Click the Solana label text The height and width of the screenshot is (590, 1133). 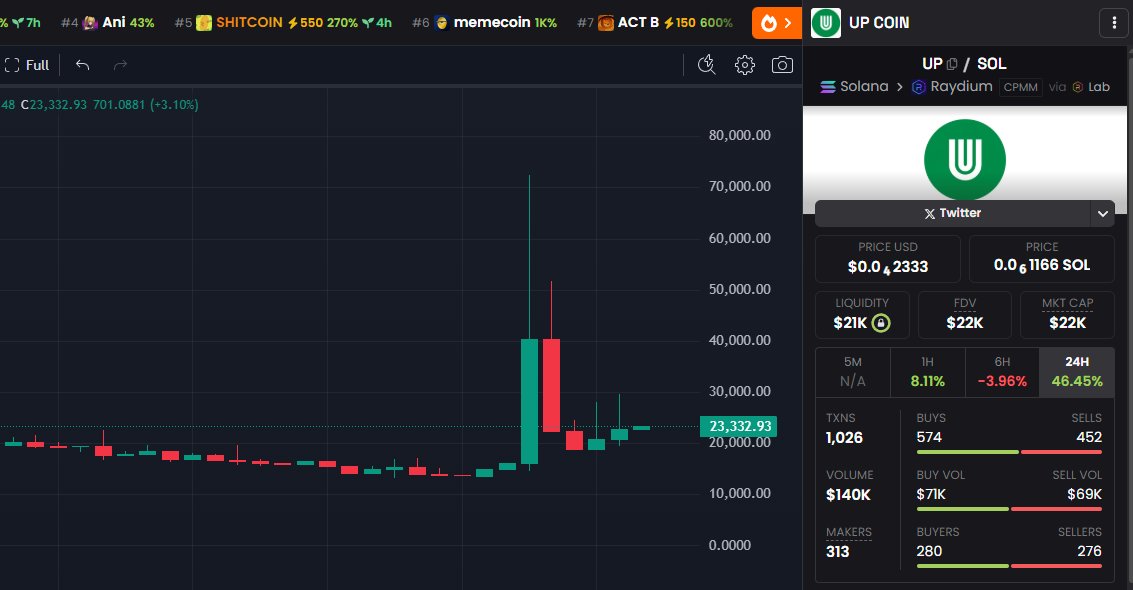[x=864, y=87]
